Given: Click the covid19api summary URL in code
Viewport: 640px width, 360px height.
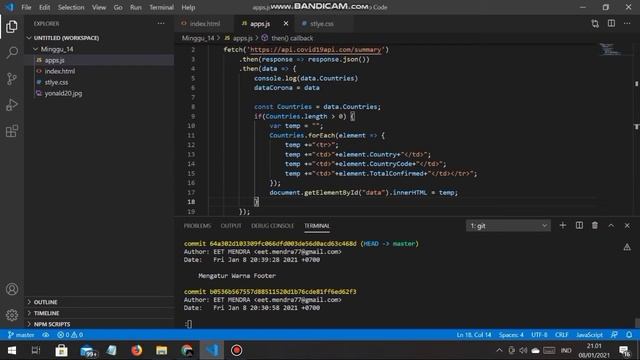Looking at the screenshot, I should tap(316, 49).
